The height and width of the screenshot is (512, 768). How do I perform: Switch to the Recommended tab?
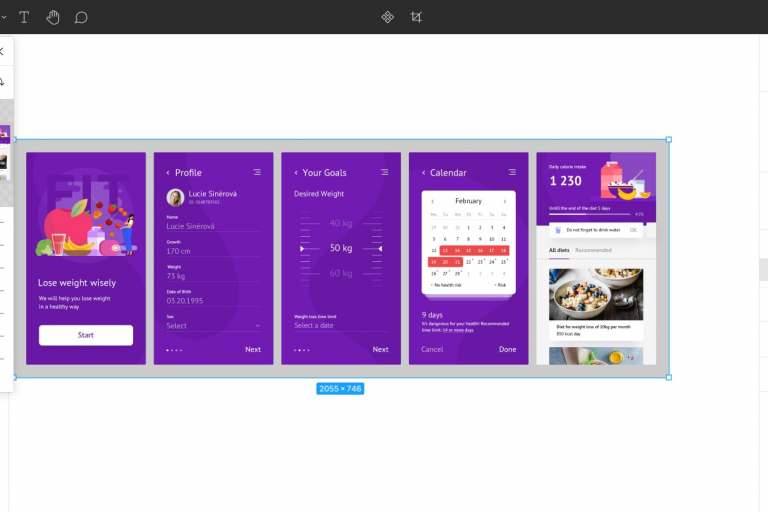(x=593, y=250)
